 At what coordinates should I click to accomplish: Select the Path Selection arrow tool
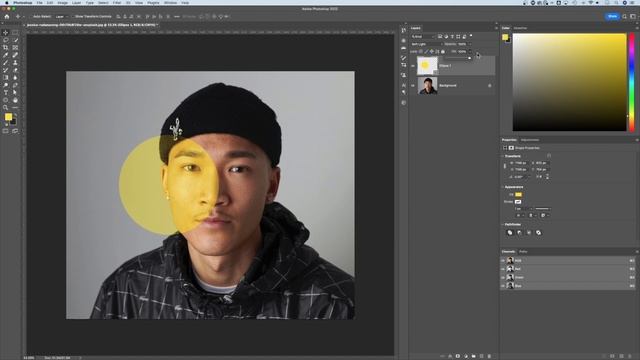pyautogui.click(x=15, y=93)
